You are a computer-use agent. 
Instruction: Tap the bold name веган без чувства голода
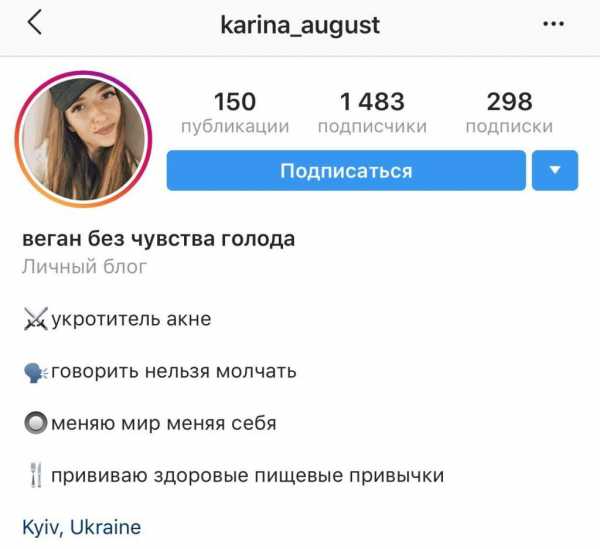click(x=158, y=239)
